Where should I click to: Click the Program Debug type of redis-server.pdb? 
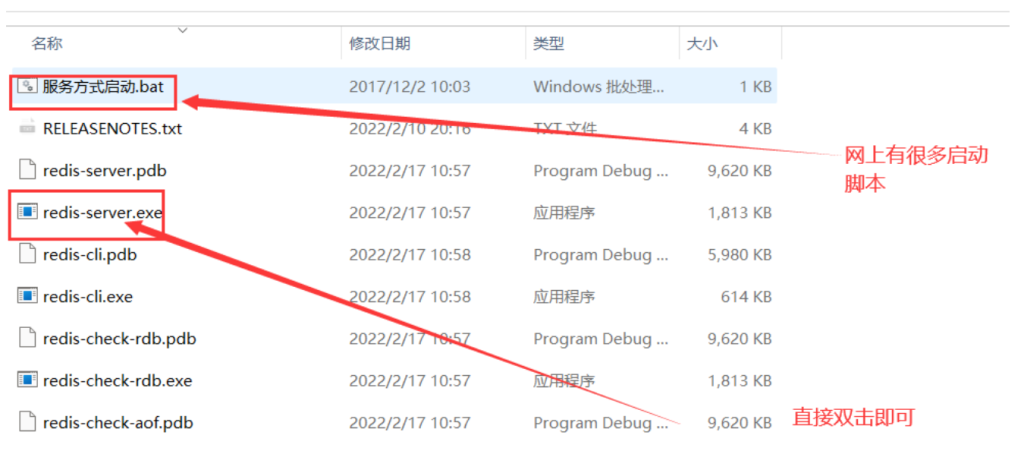click(x=601, y=171)
